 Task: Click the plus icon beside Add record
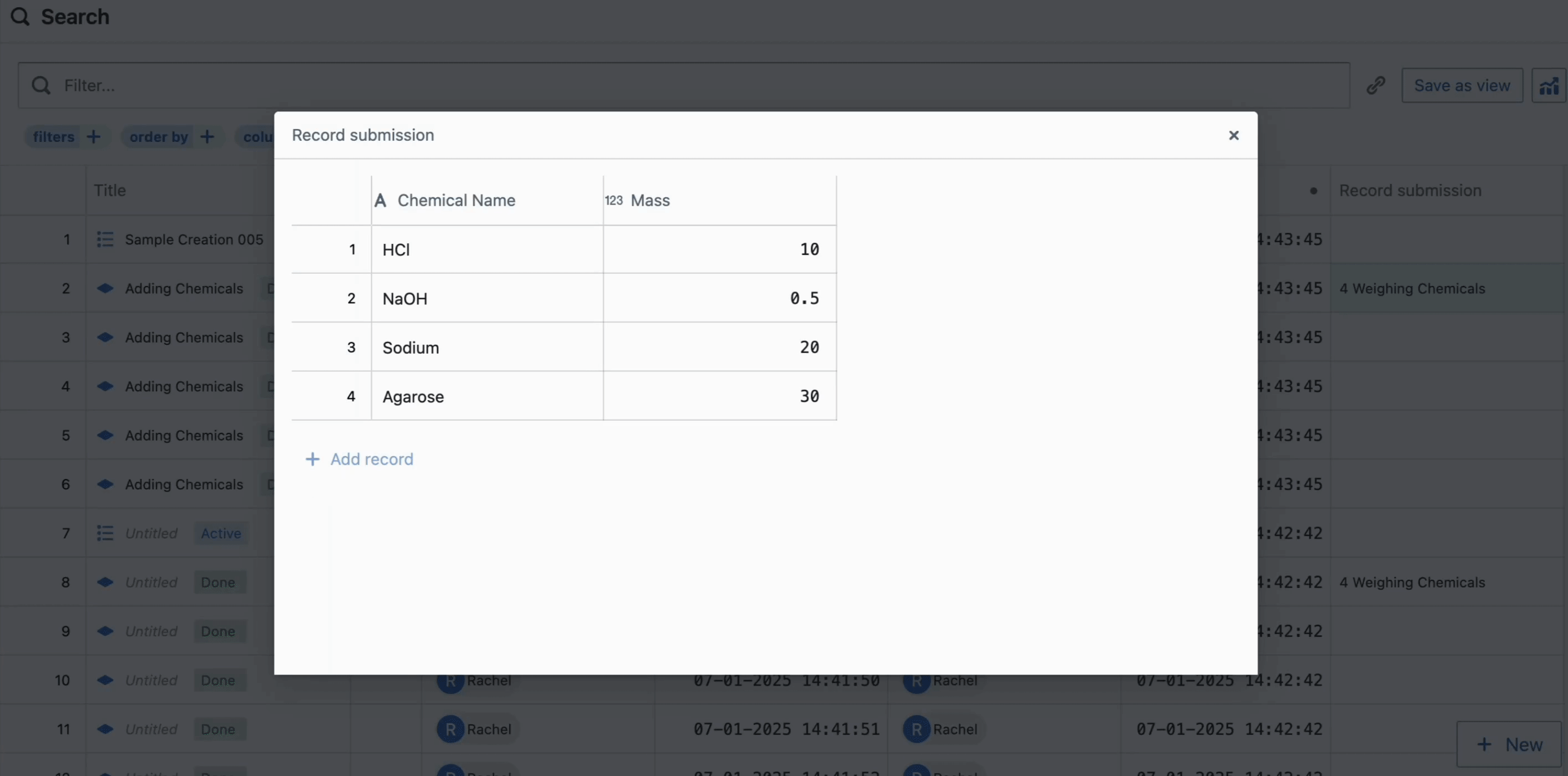(312, 460)
